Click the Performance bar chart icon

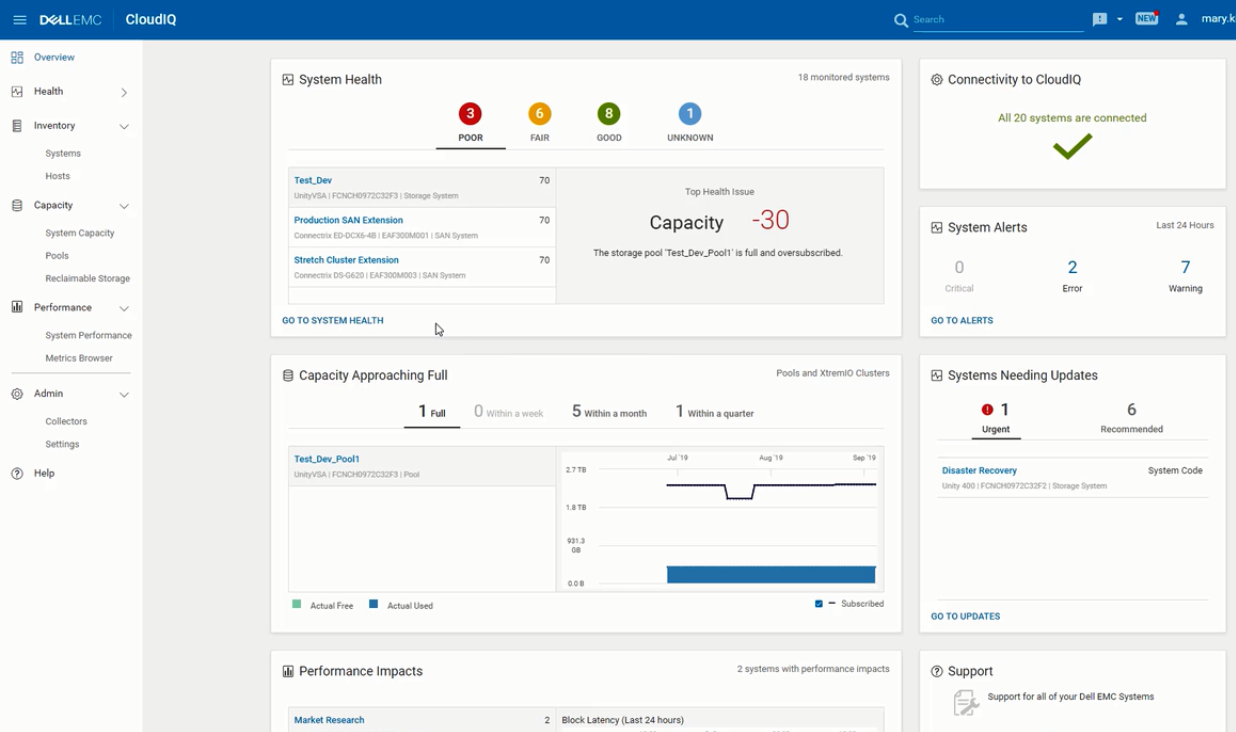[17, 308]
